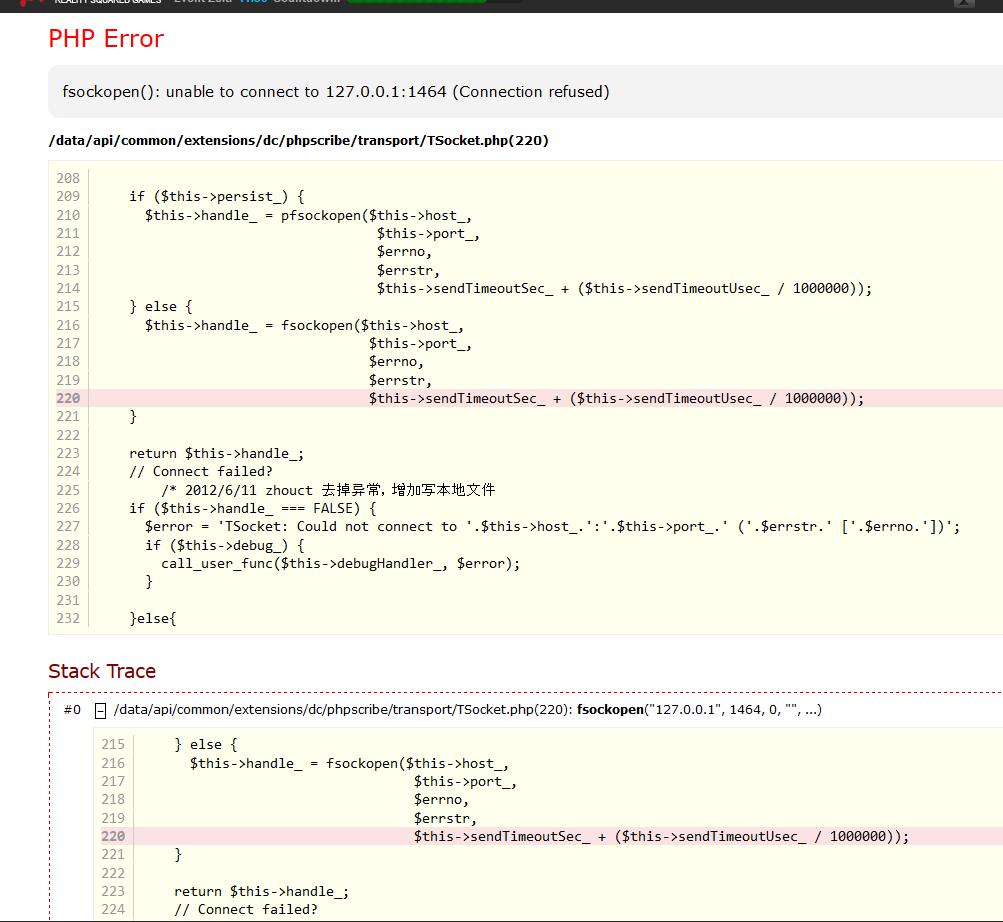Click the return $this->handle_ line 223
This screenshot has height=922, width=1003.
click(x=216, y=453)
